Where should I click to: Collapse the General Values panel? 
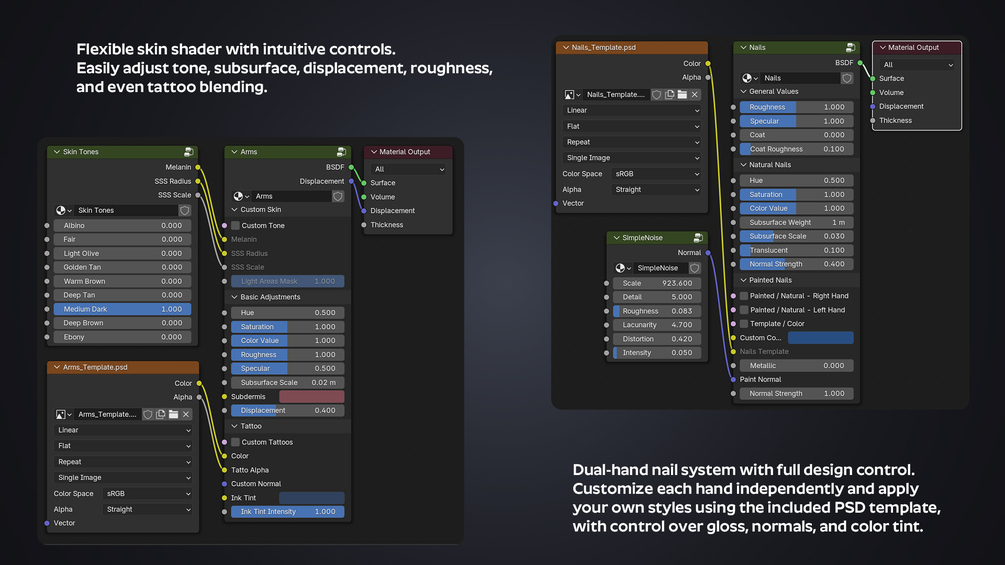pos(743,92)
